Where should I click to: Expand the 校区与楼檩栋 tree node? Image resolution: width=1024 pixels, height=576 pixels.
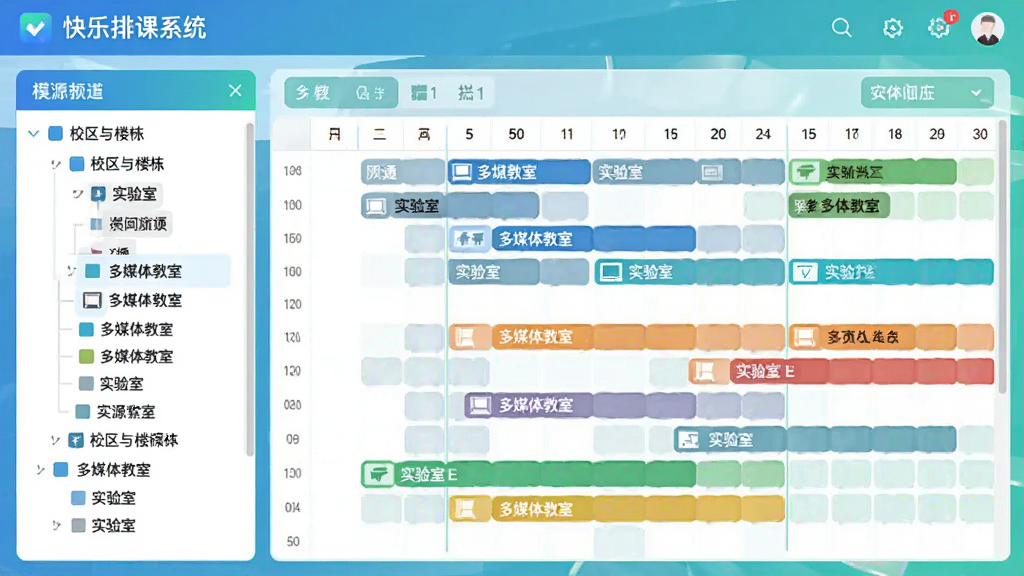point(56,440)
